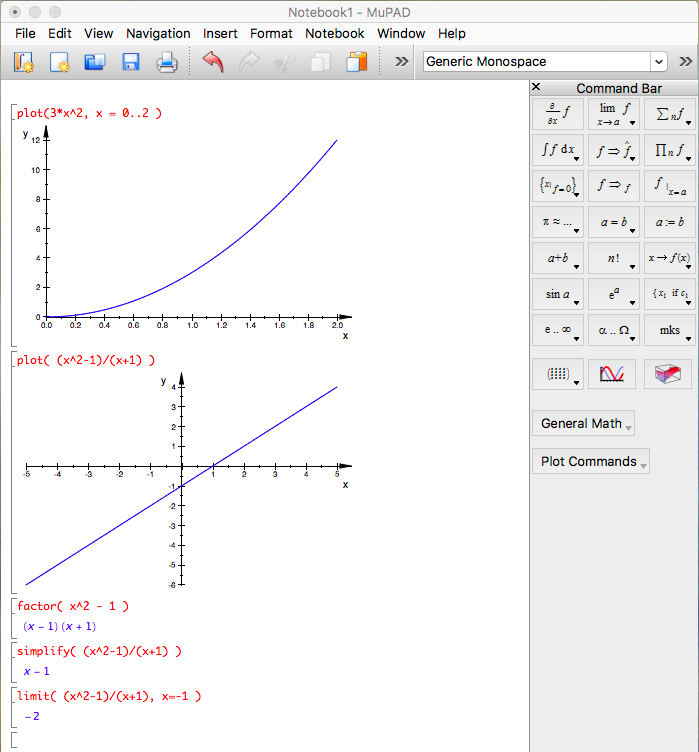
Task: Click the plot((x^2-1)/(x+1)) input line
Action: tap(86, 361)
